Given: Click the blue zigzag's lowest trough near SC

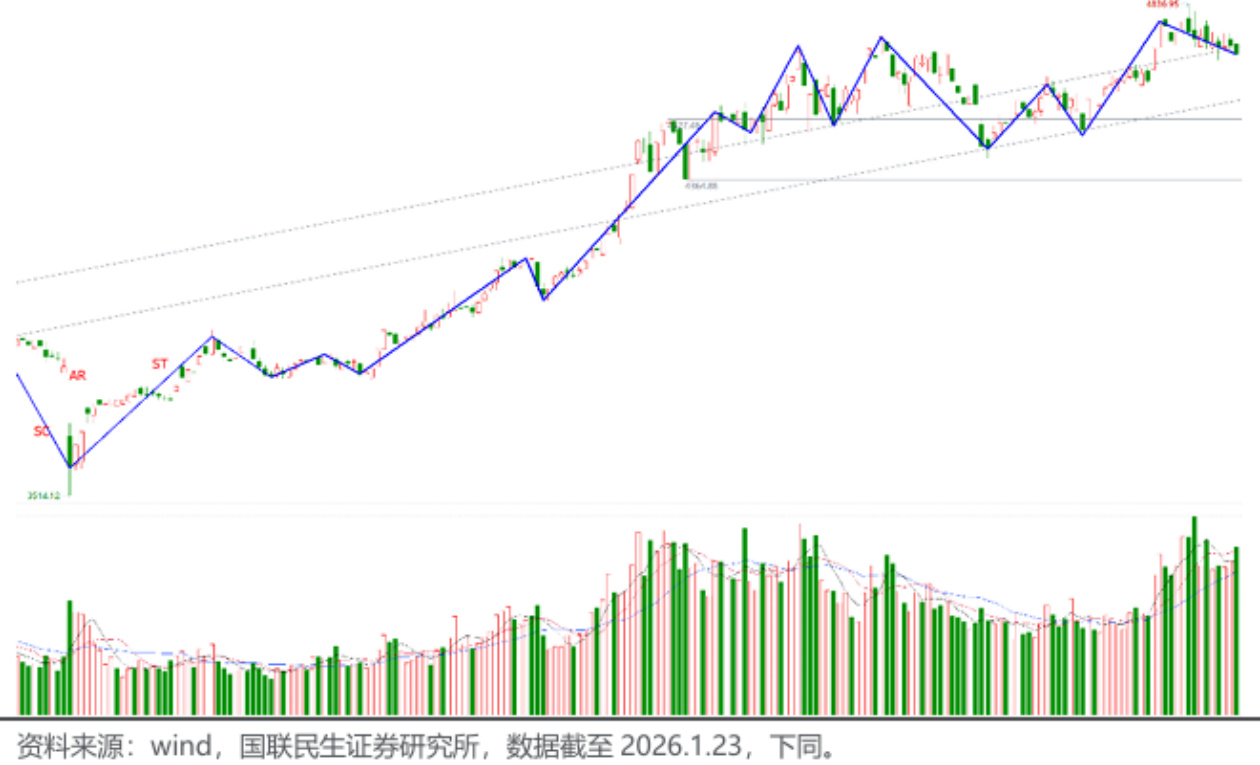Looking at the screenshot, I should click(69, 466).
